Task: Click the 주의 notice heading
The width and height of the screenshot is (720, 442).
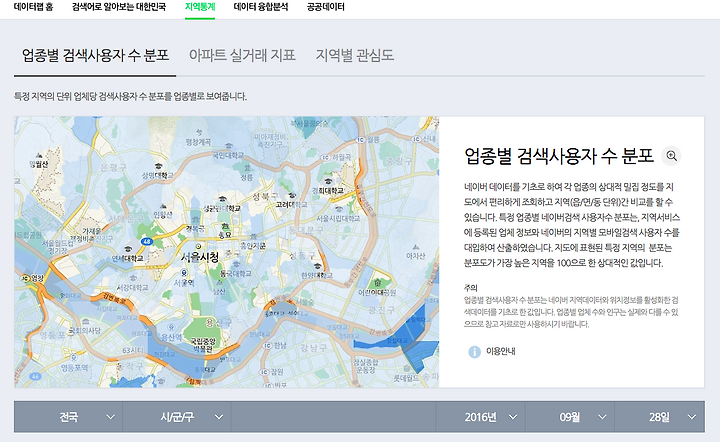Action: pyautogui.click(x=471, y=288)
